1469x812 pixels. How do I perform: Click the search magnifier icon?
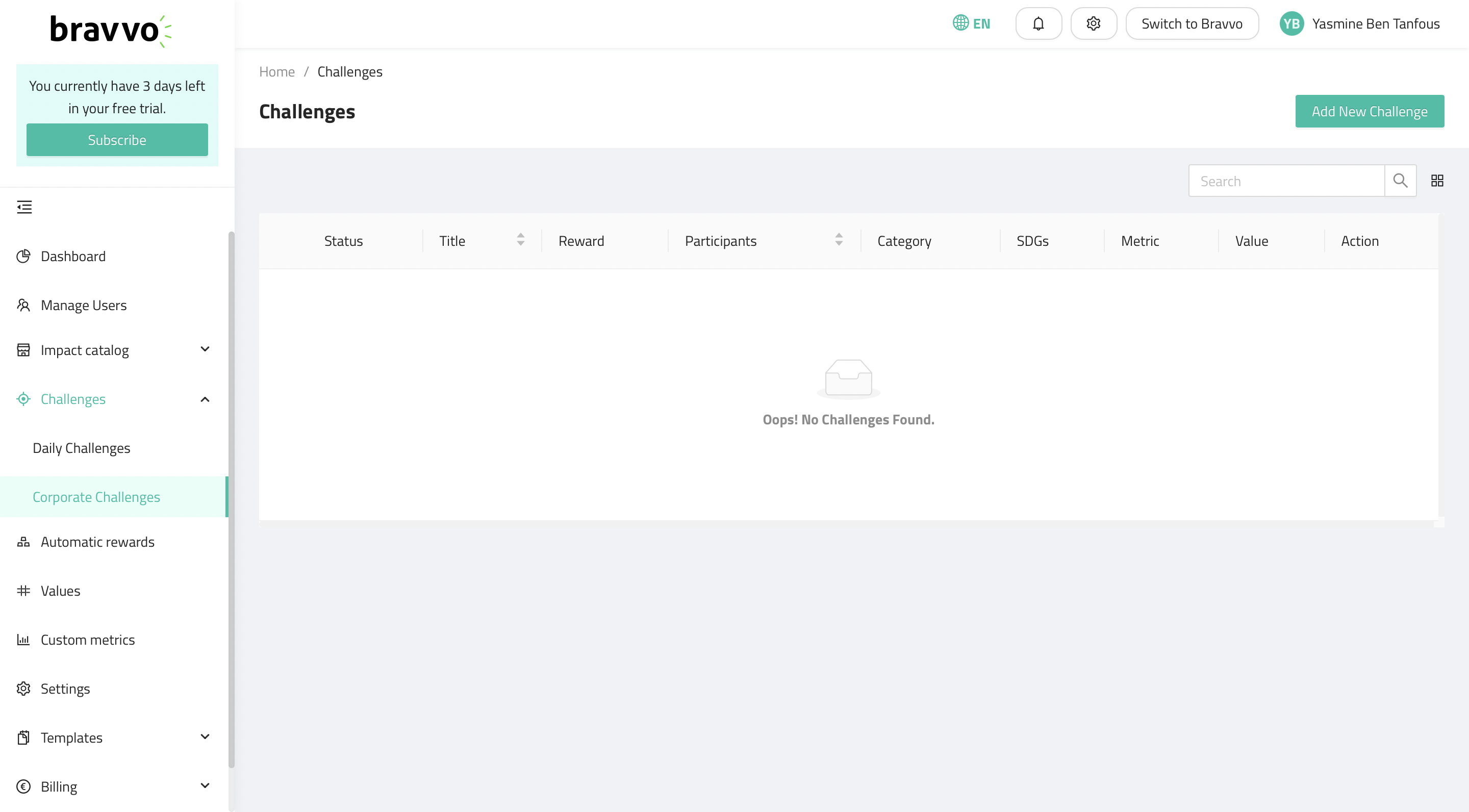(x=1400, y=181)
